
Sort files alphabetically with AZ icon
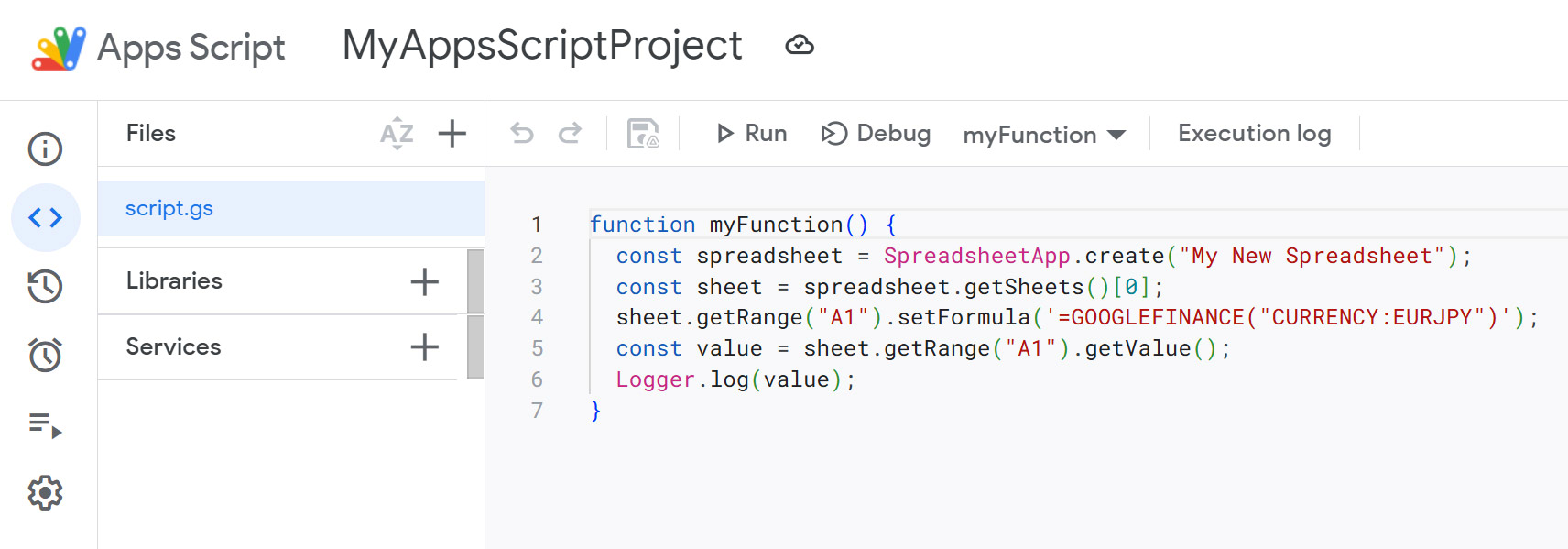[x=397, y=134]
